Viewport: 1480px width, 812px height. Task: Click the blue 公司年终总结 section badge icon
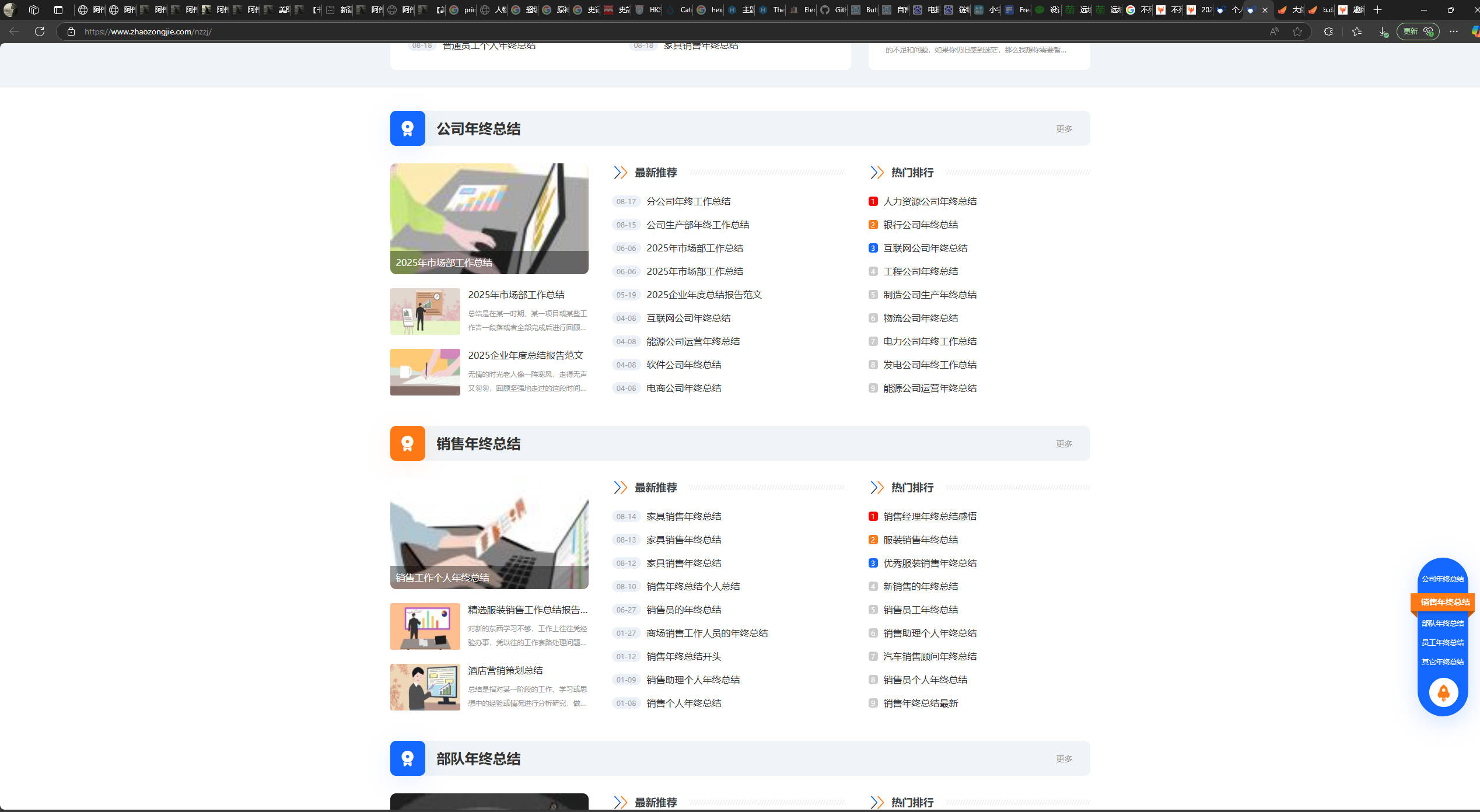[x=407, y=128]
